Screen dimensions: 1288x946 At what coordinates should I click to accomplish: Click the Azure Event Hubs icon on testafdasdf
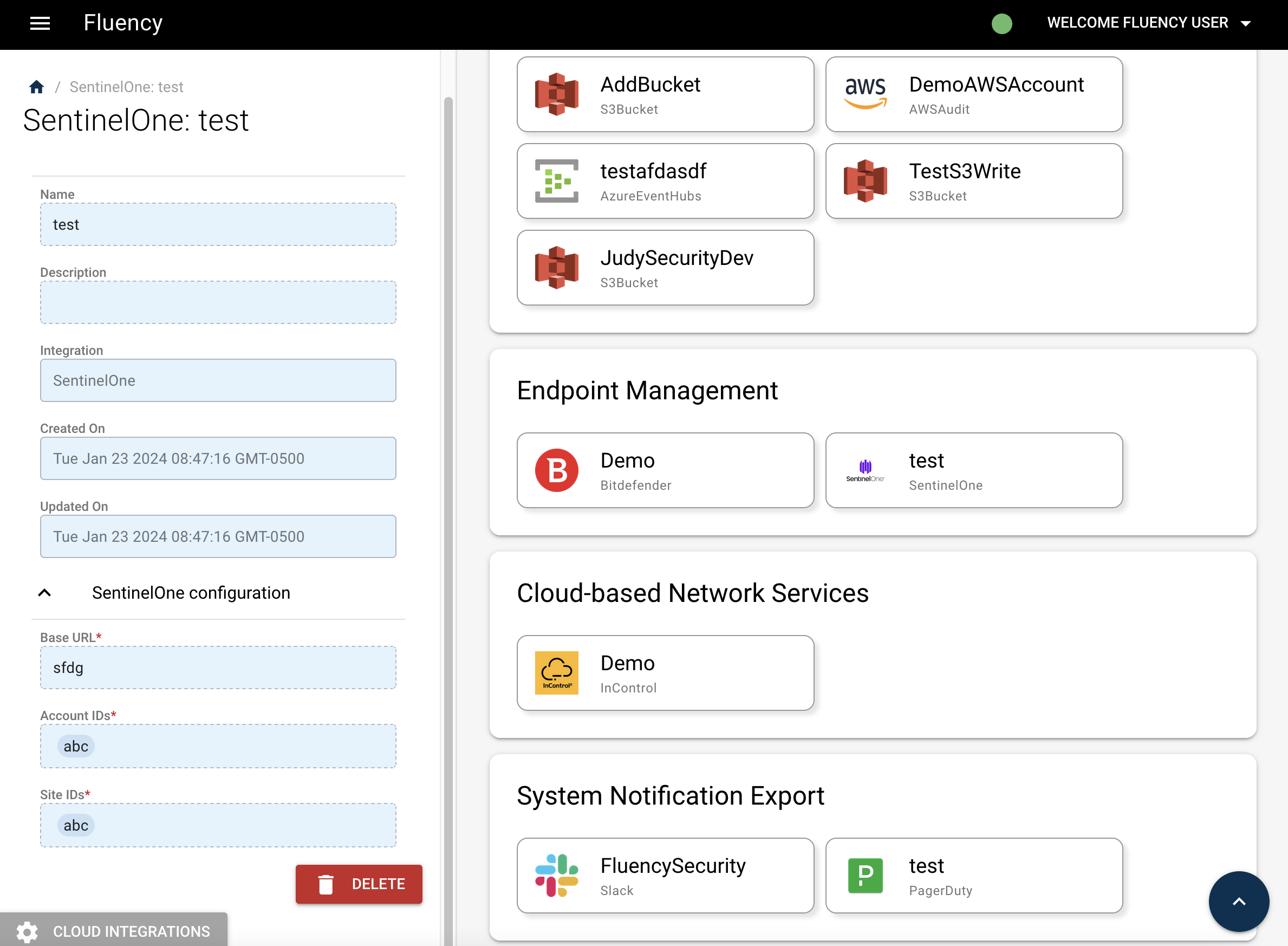556,181
